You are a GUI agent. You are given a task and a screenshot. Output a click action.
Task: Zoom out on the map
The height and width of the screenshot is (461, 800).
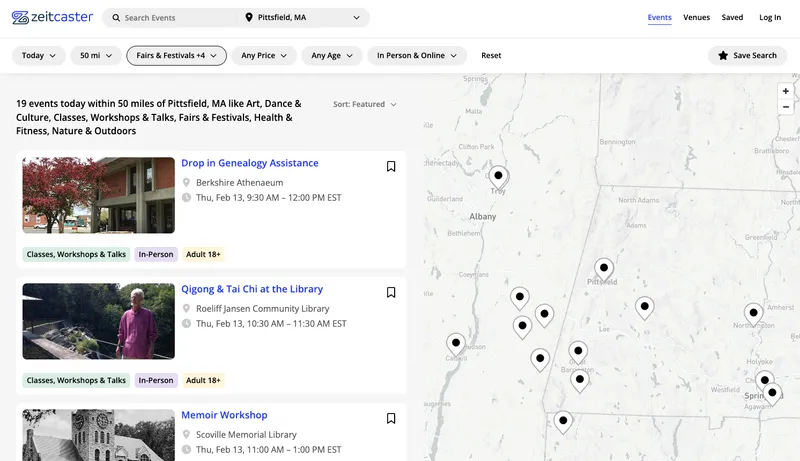click(786, 107)
